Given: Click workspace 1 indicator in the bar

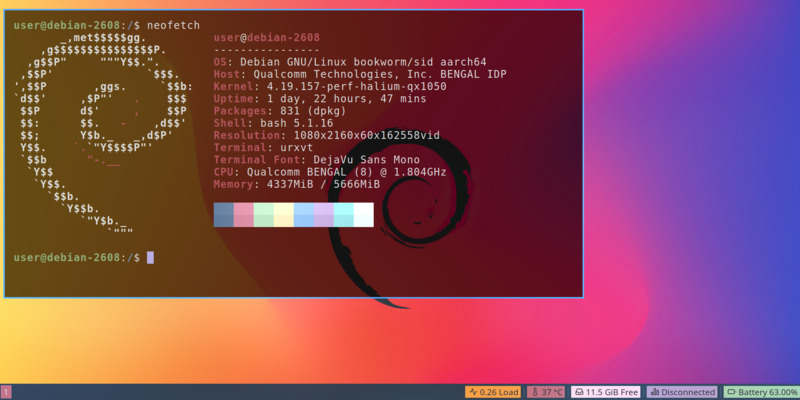Looking at the screenshot, I should (6, 392).
